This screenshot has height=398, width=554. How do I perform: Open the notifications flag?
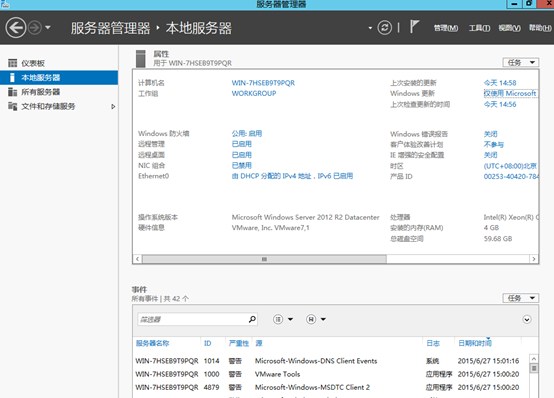[414, 27]
